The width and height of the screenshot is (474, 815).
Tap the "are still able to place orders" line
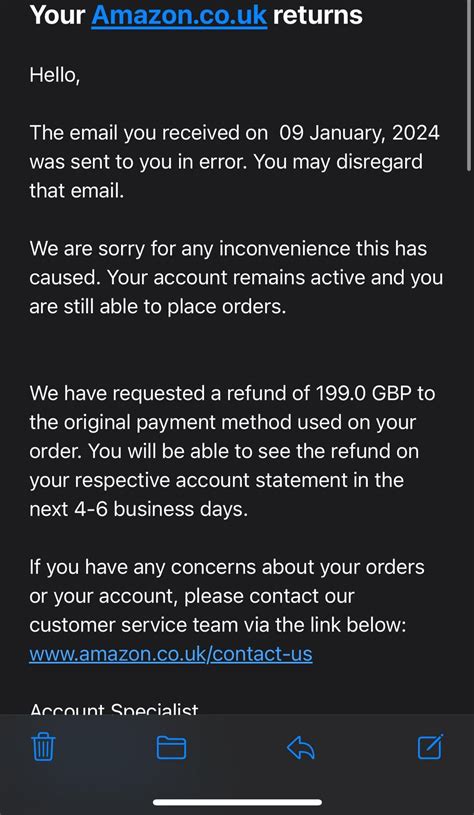tap(158, 307)
